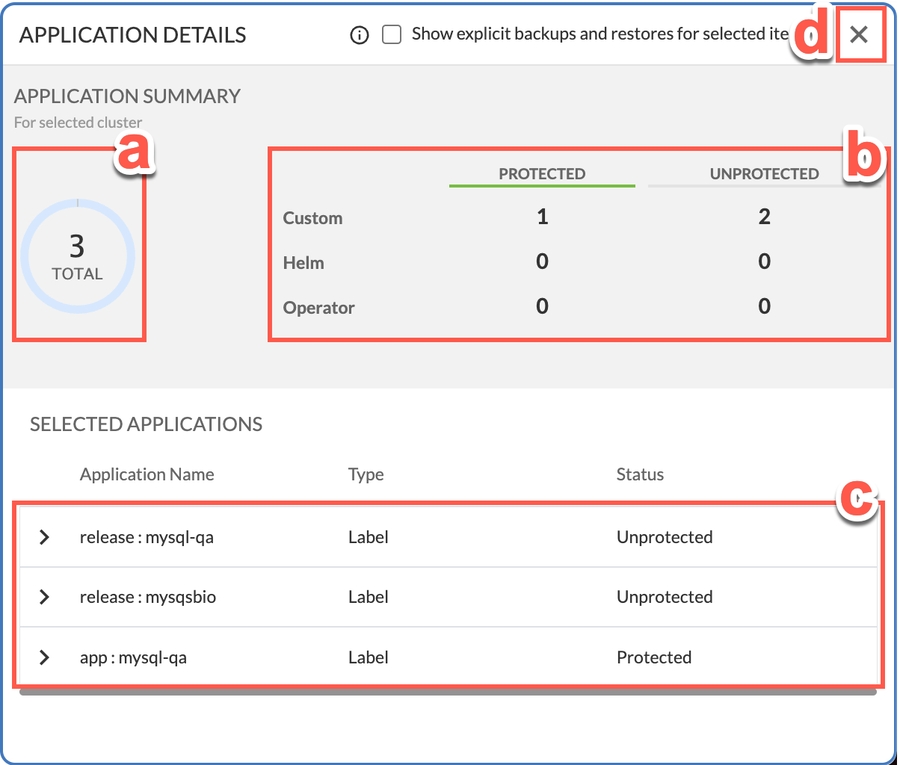Image resolution: width=900 pixels, height=765 pixels.
Task: Enable Show explicit backups and restores checkbox
Action: (x=392, y=35)
